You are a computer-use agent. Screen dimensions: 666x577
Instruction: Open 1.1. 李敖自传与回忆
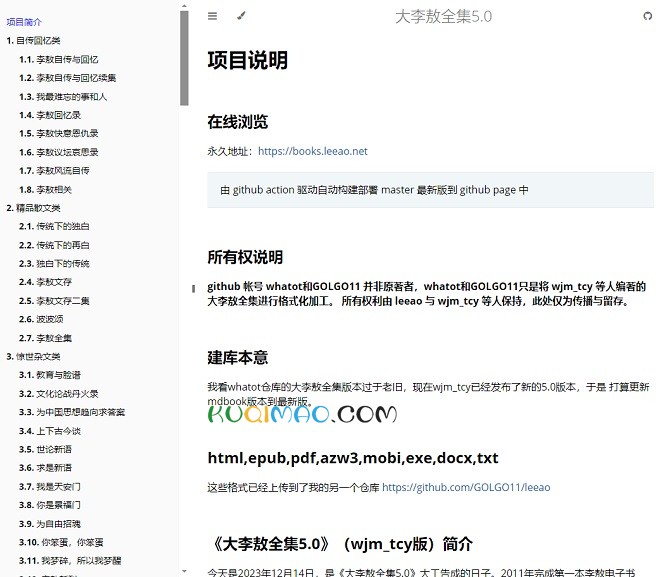tap(59, 59)
